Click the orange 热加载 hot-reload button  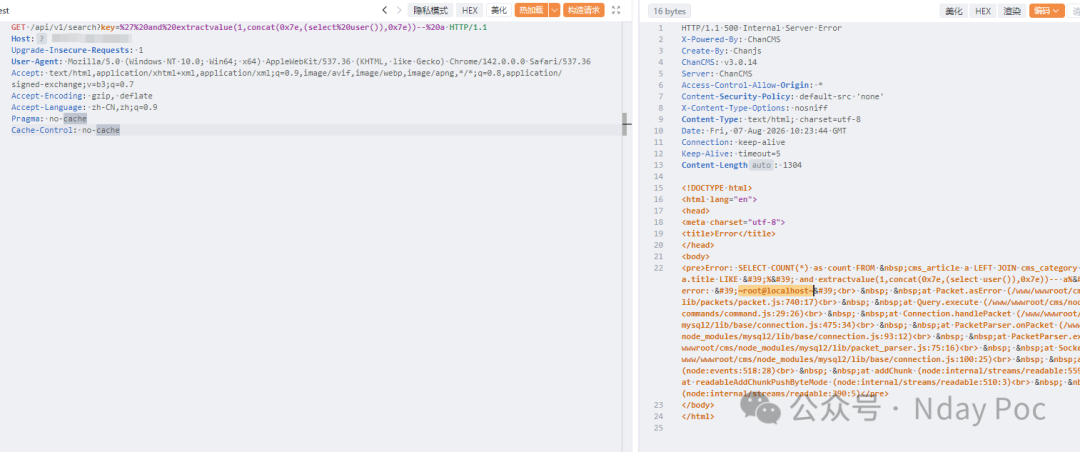pos(531,10)
